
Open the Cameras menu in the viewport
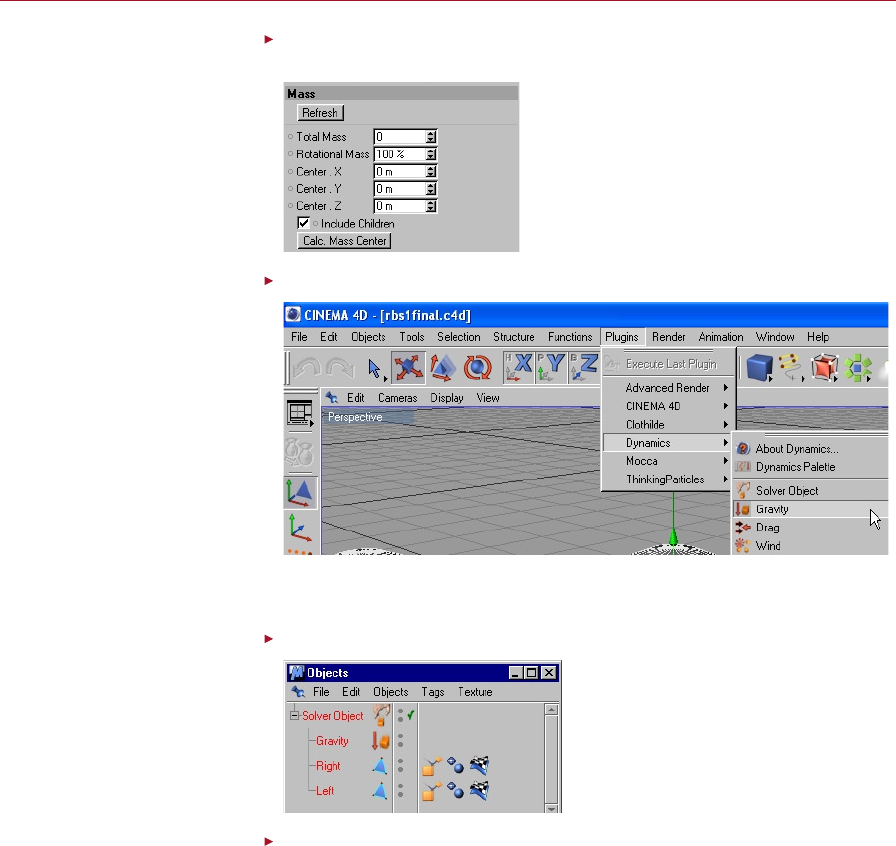click(x=398, y=397)
